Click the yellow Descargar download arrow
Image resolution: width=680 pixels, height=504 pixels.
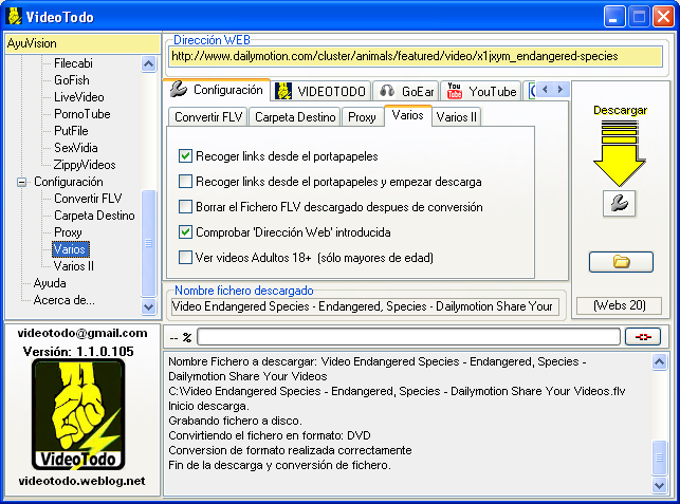point(619,152)
